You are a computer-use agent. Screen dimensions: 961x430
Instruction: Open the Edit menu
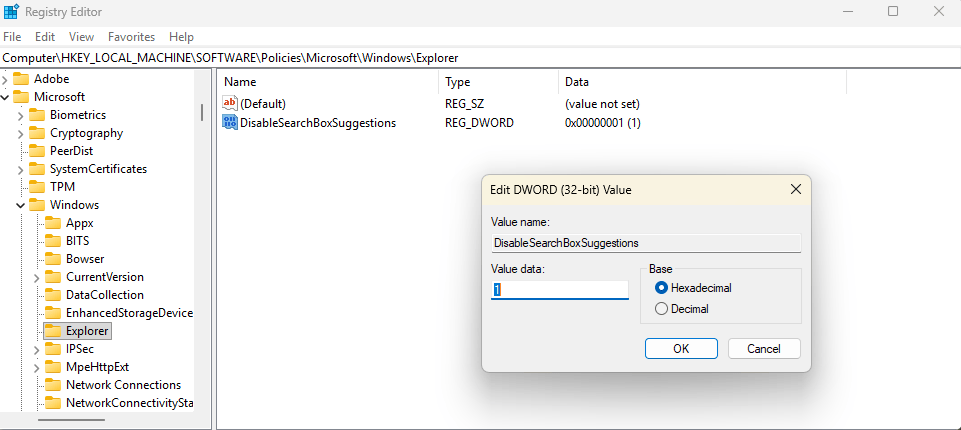tap(45, 36)
